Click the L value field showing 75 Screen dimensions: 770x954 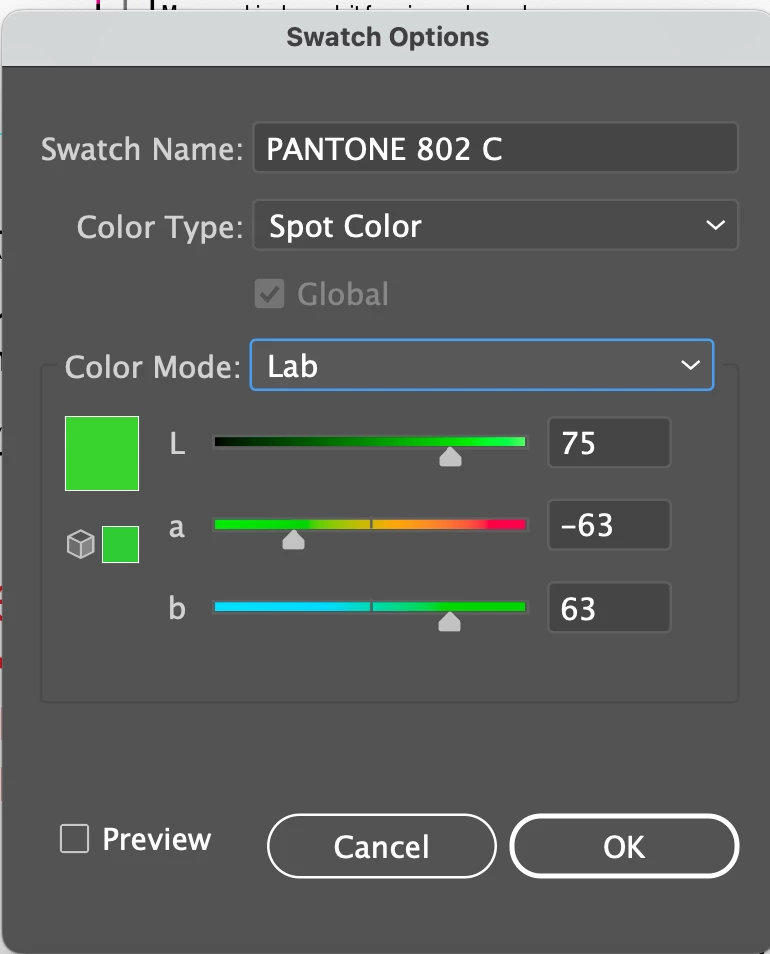point(609,442)
